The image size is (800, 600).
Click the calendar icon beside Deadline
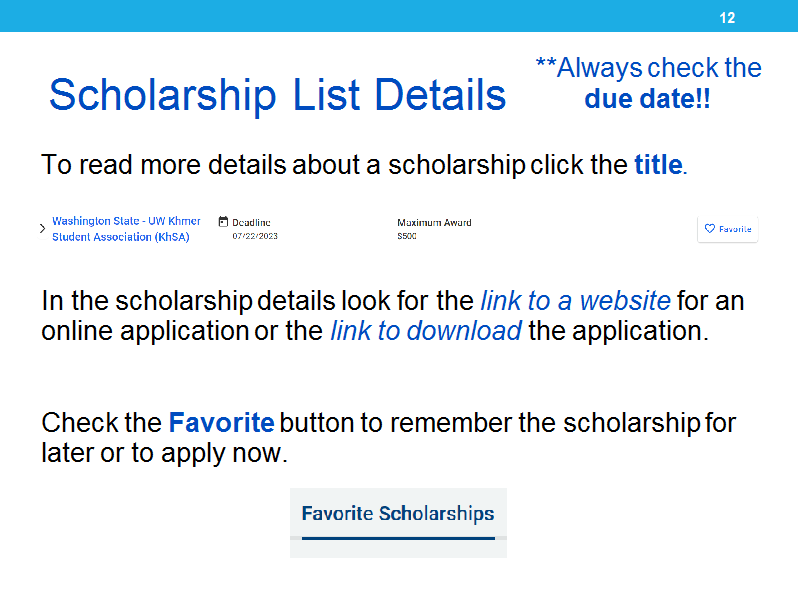[223, 221]
